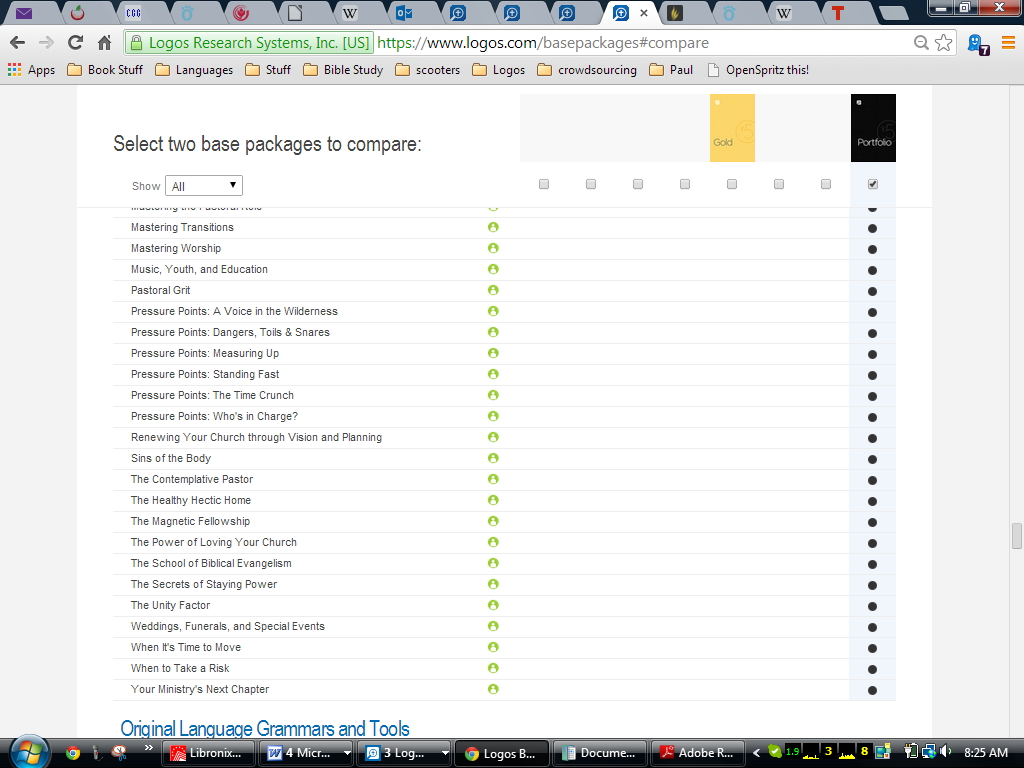Screen dimensions: 1024x768
Task: Check the fourth base package checkbox
Action: [685, 184]
